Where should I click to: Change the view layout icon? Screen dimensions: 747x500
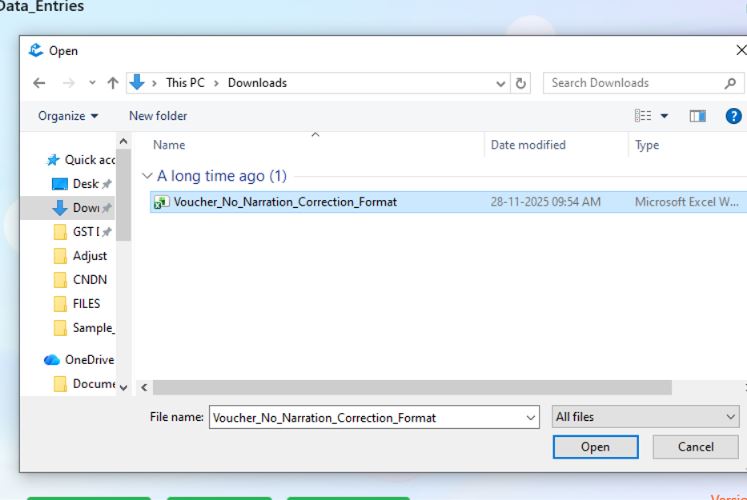(643, 116)
